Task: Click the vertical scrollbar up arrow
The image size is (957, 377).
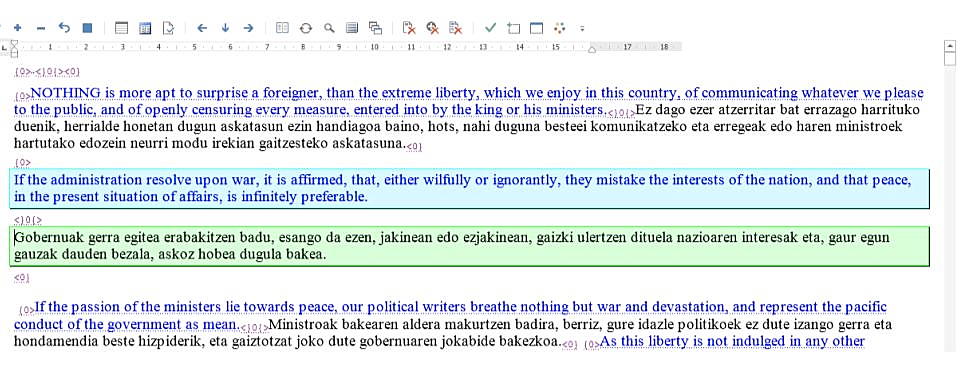Action: click(950, 45)
